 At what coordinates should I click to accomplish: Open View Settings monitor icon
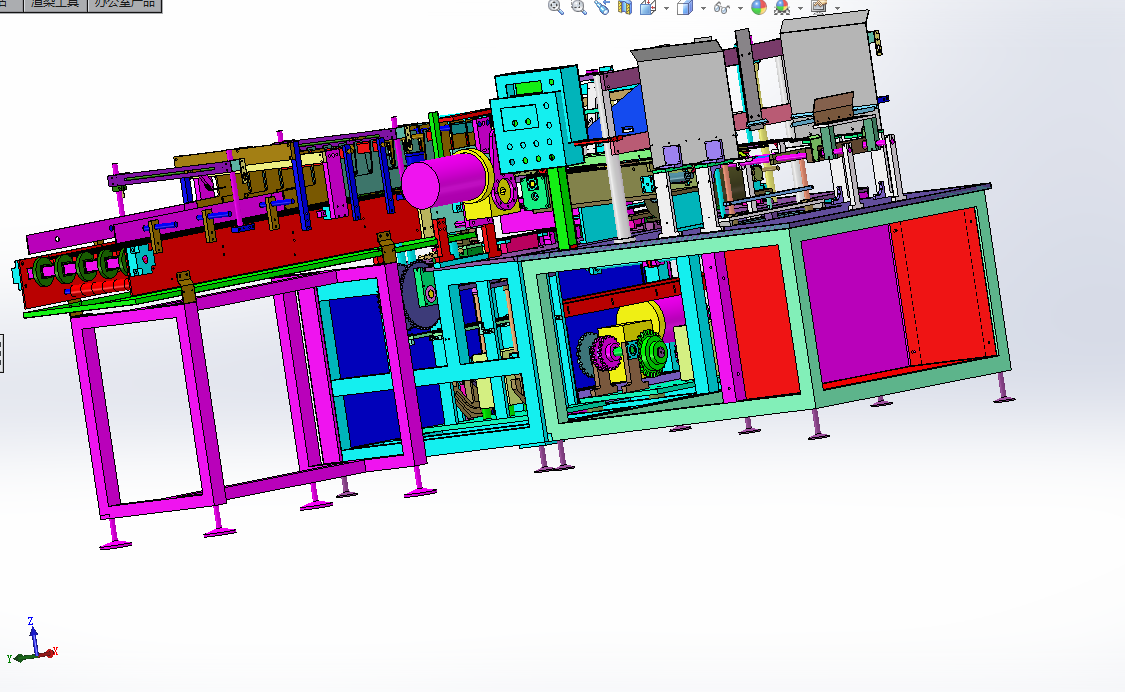click(x=819, y=7)
